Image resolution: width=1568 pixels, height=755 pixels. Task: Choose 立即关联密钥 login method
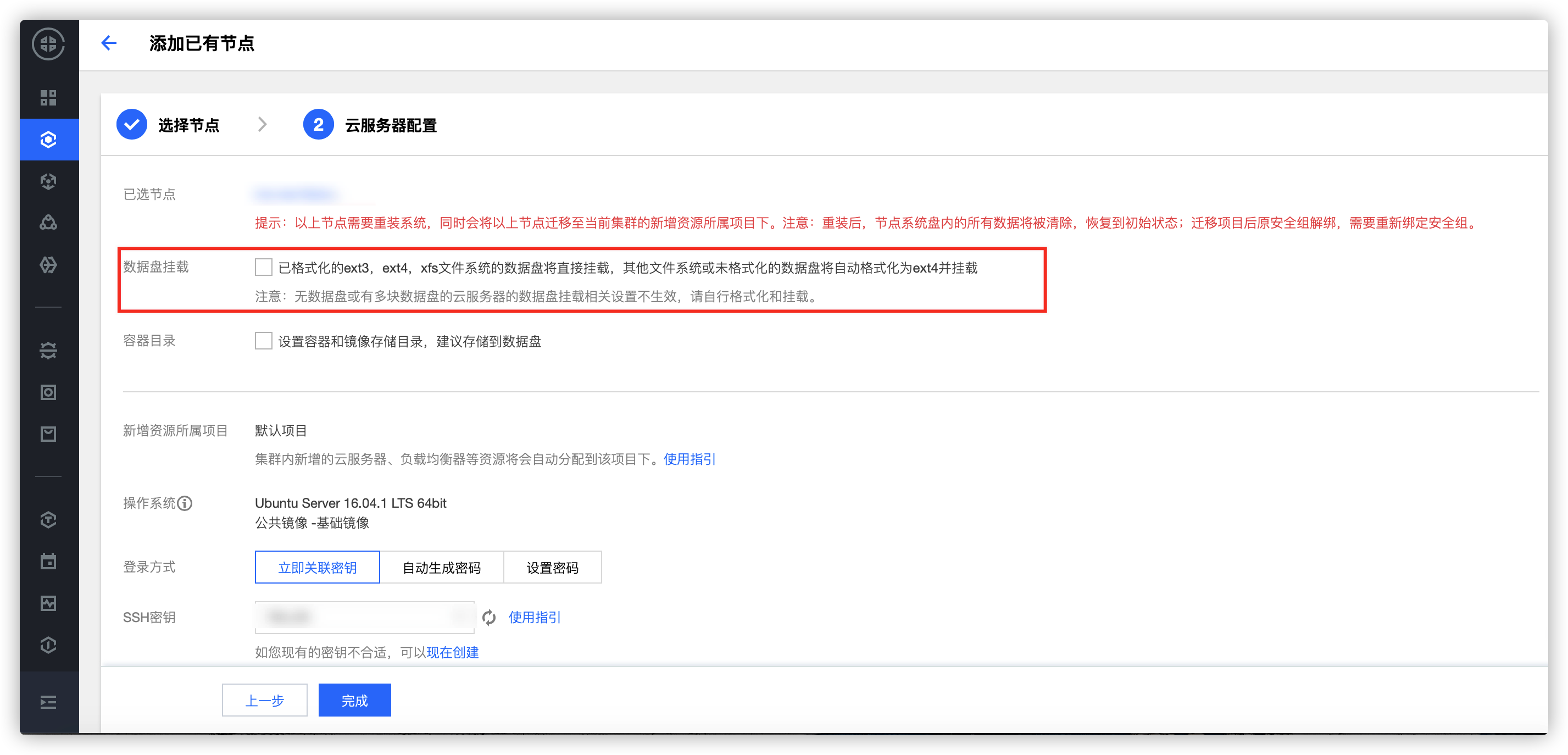tap(317, 568)
